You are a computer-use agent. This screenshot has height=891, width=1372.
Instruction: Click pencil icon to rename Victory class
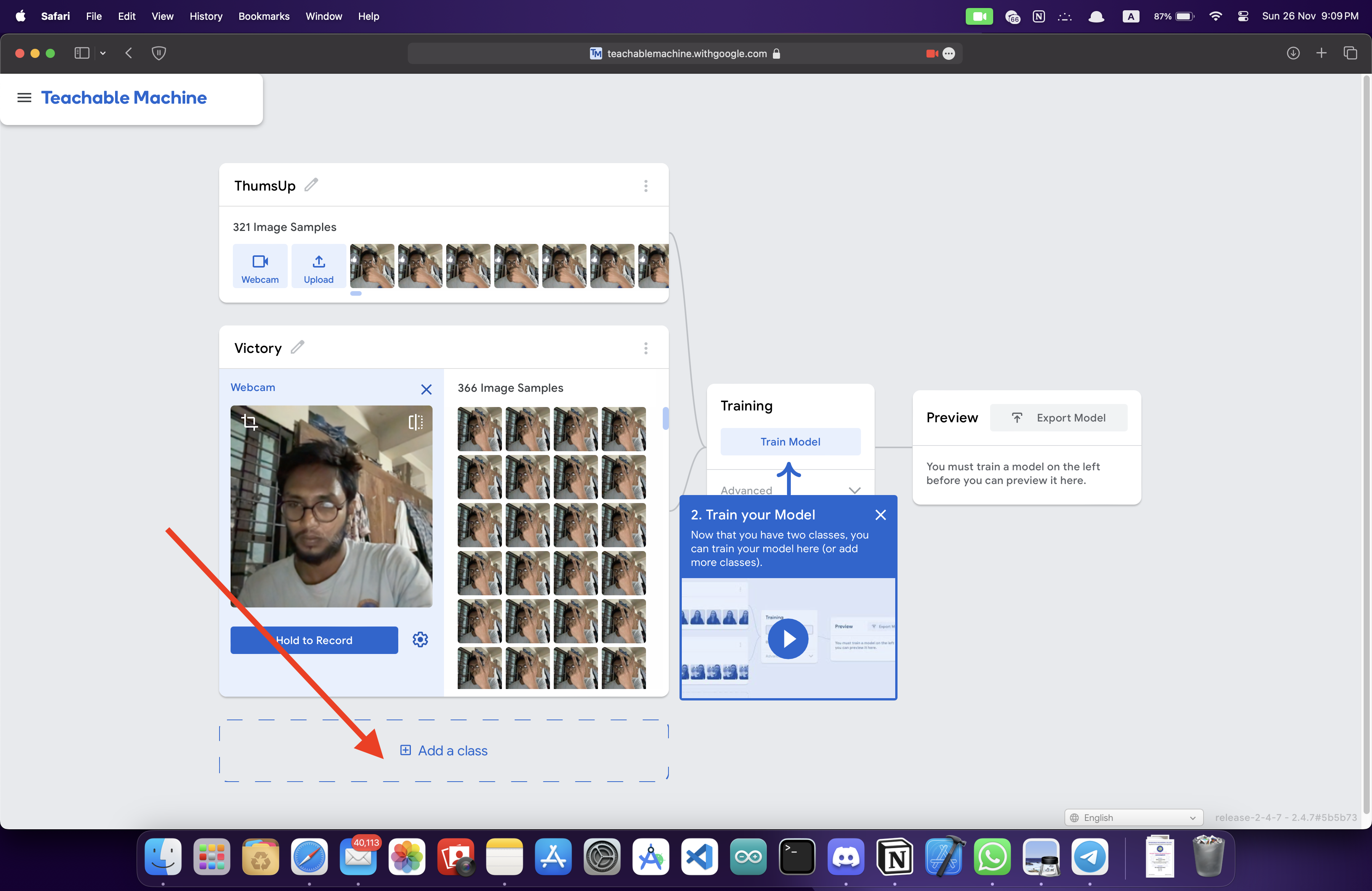click(298, 348)
